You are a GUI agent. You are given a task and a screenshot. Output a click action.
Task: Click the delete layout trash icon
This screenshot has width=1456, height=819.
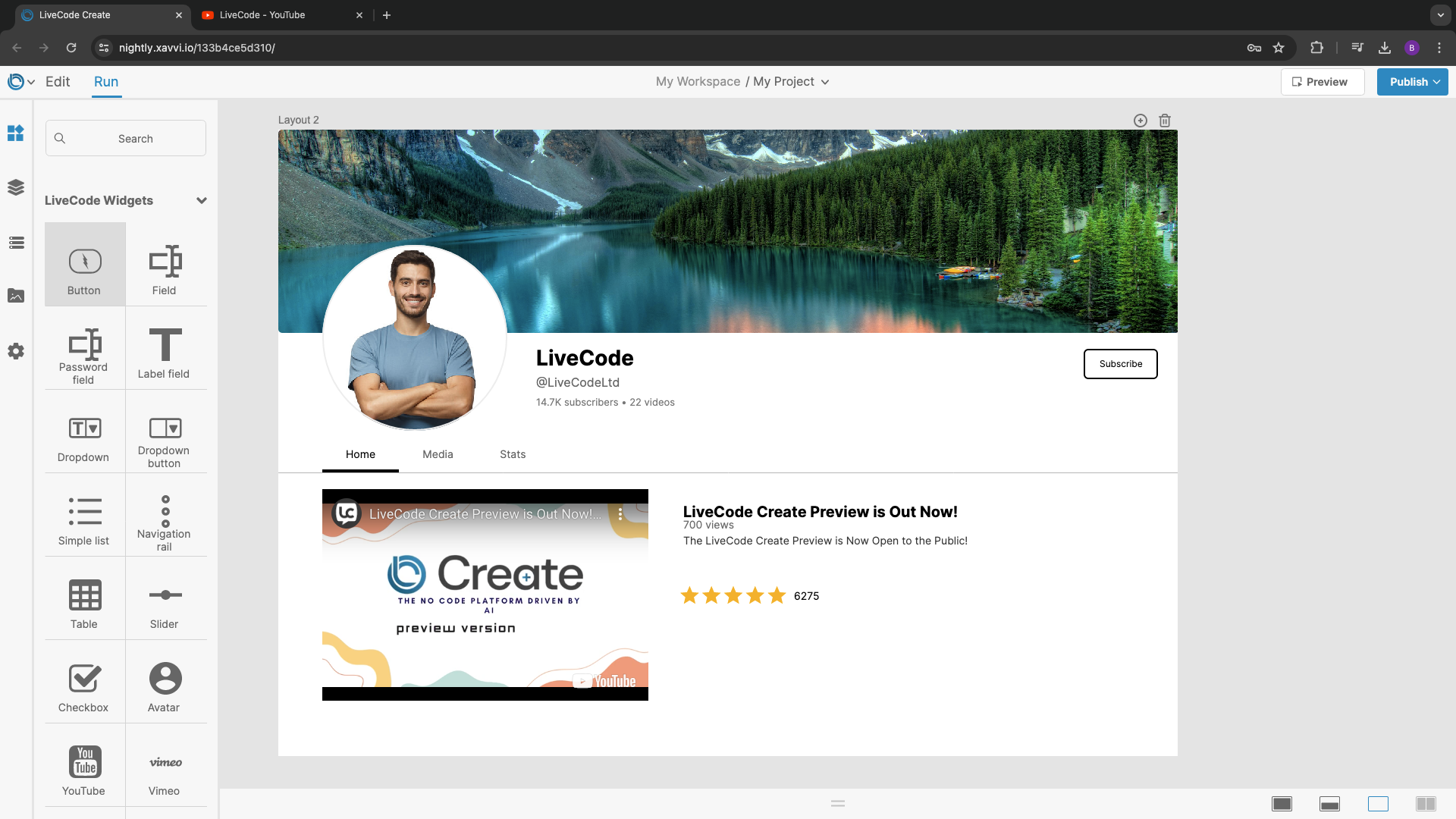pyautogui.click(x=1165, y=121)
